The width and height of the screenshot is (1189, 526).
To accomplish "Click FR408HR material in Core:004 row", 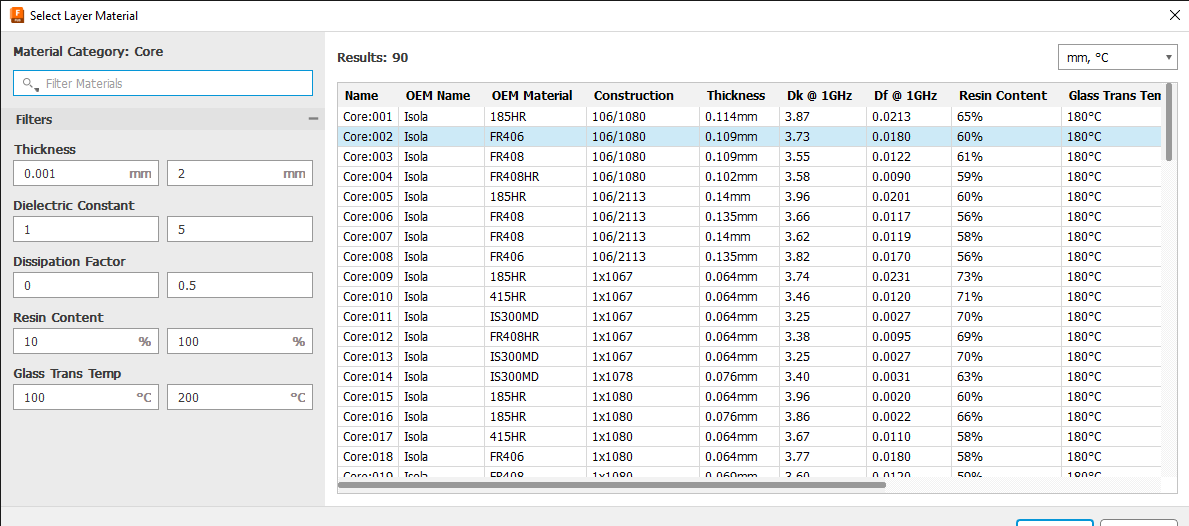I will click(x=515, y=177).
